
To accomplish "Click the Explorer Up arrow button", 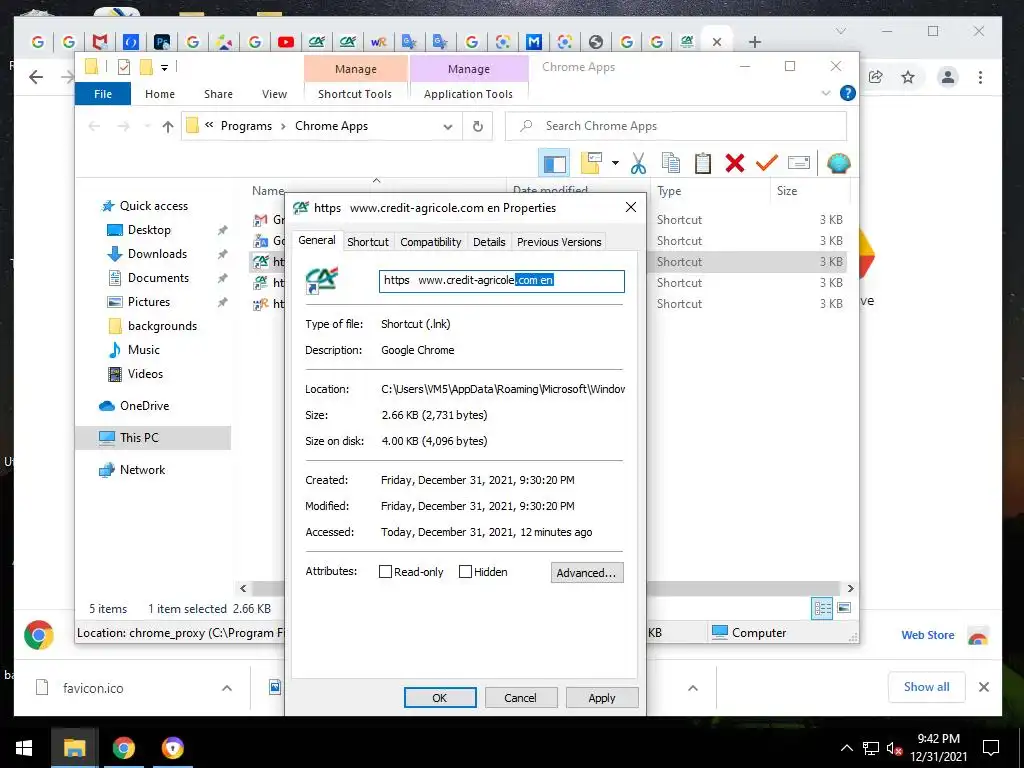I will 168,126.
